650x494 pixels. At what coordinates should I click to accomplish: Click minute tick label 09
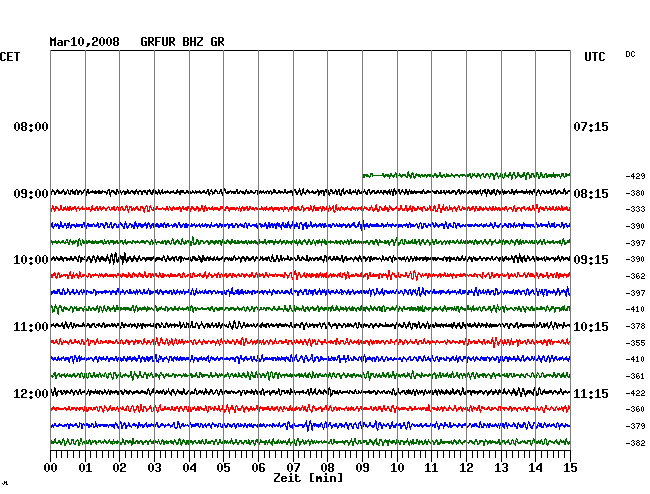point(362,468)
